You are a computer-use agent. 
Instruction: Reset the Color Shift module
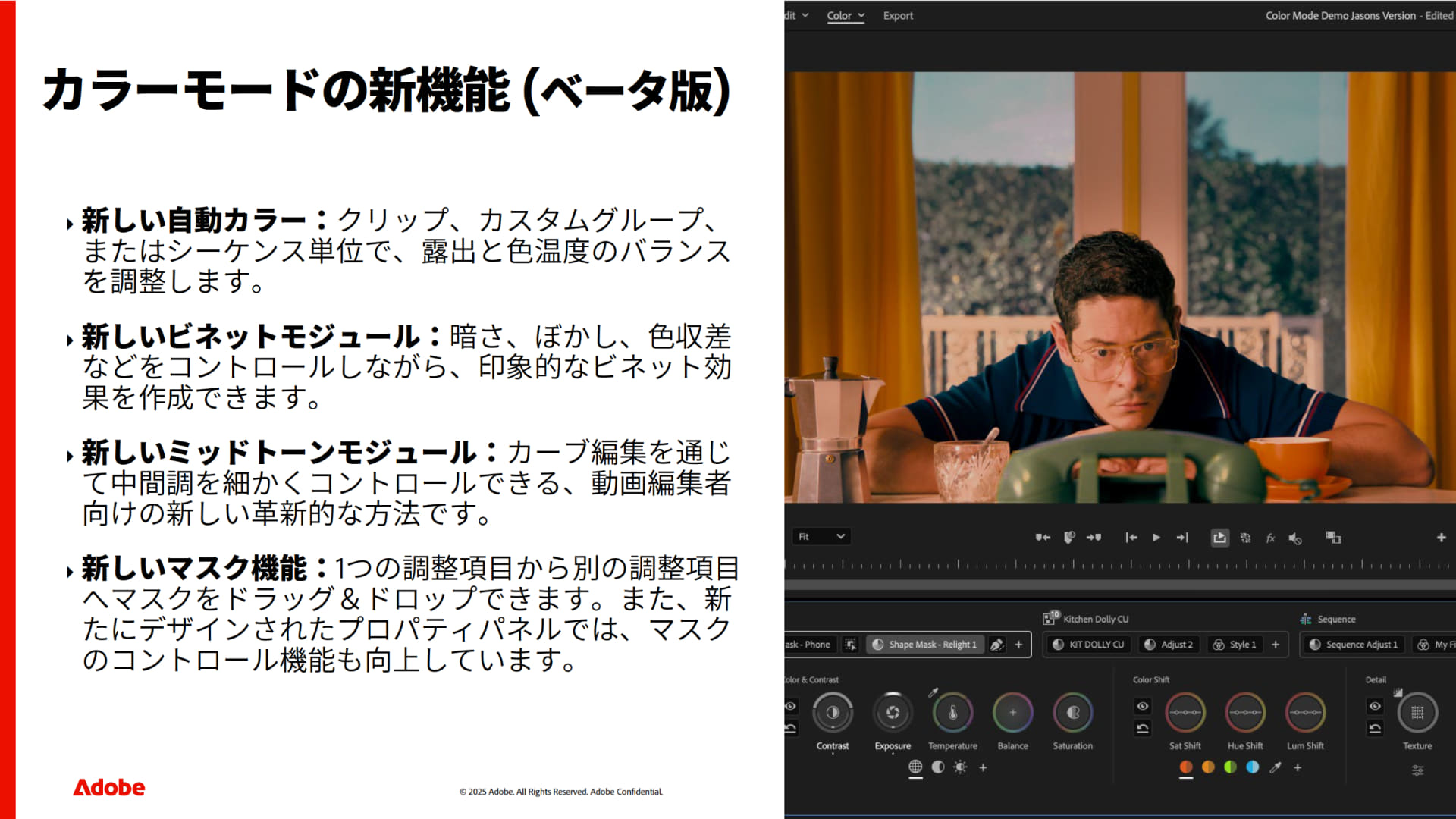coord(1143,728)
